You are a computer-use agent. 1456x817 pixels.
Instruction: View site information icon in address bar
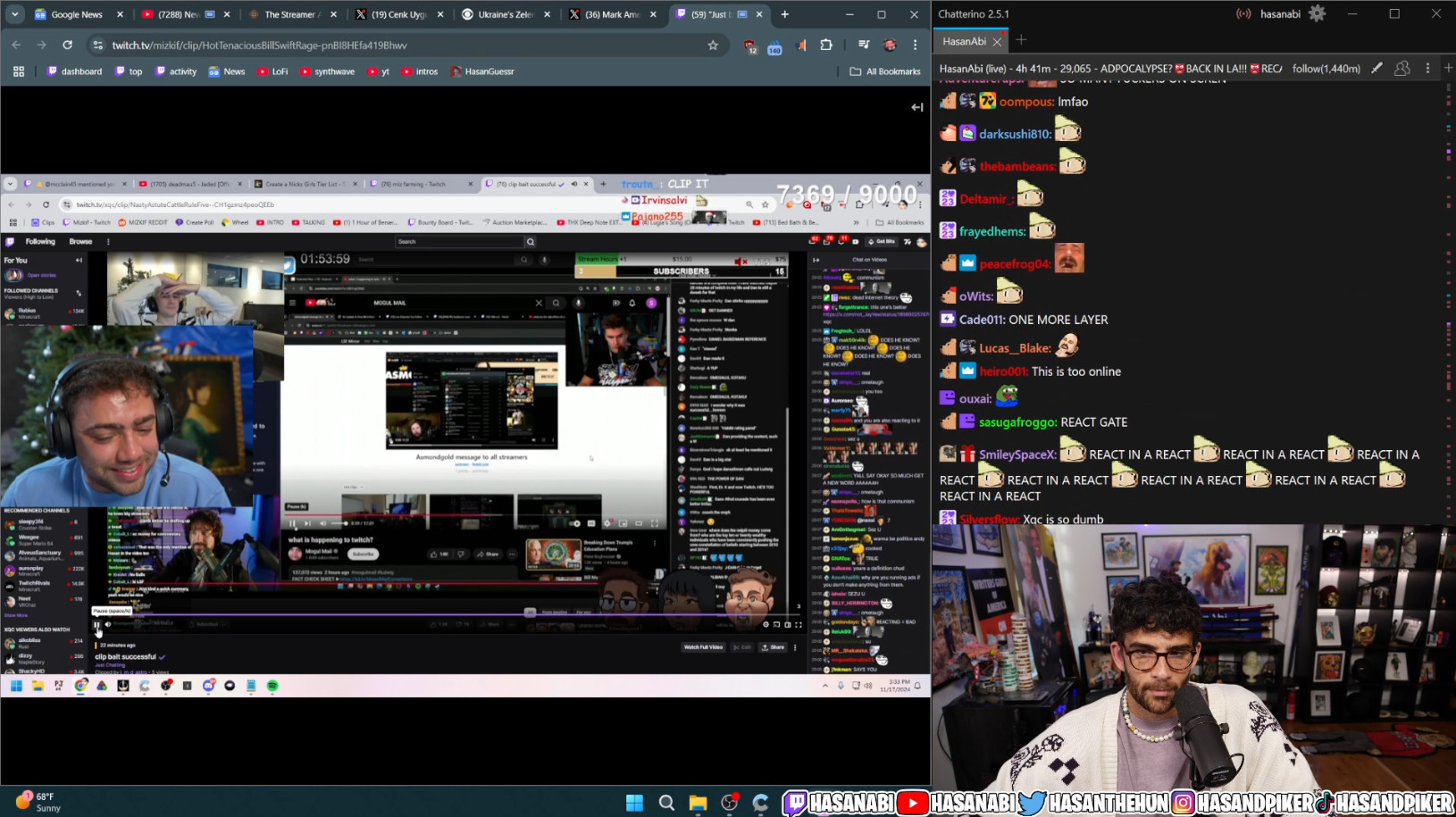tap(98, 46)
